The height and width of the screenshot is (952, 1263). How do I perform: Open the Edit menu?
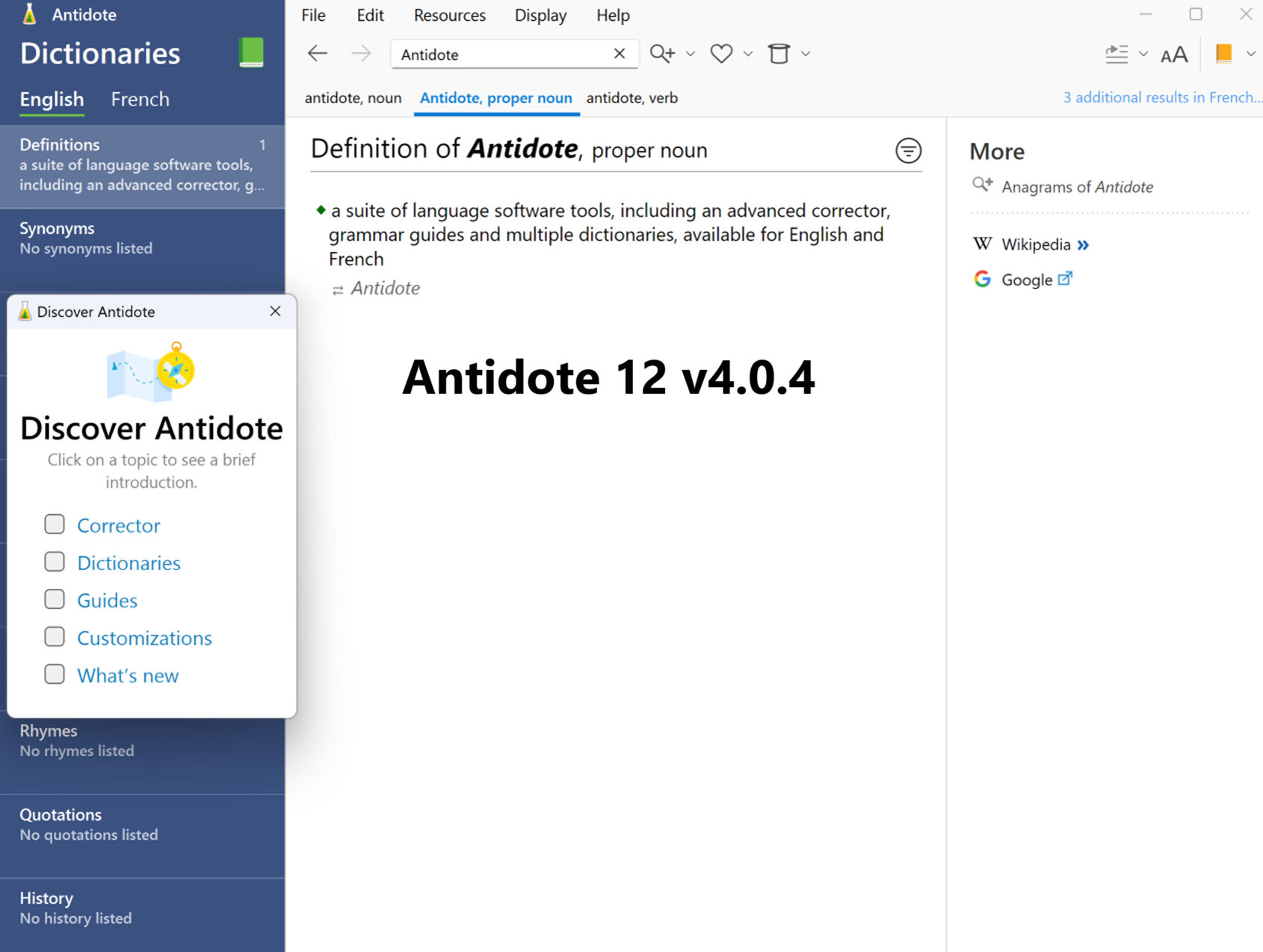click(x=371, y=15)
